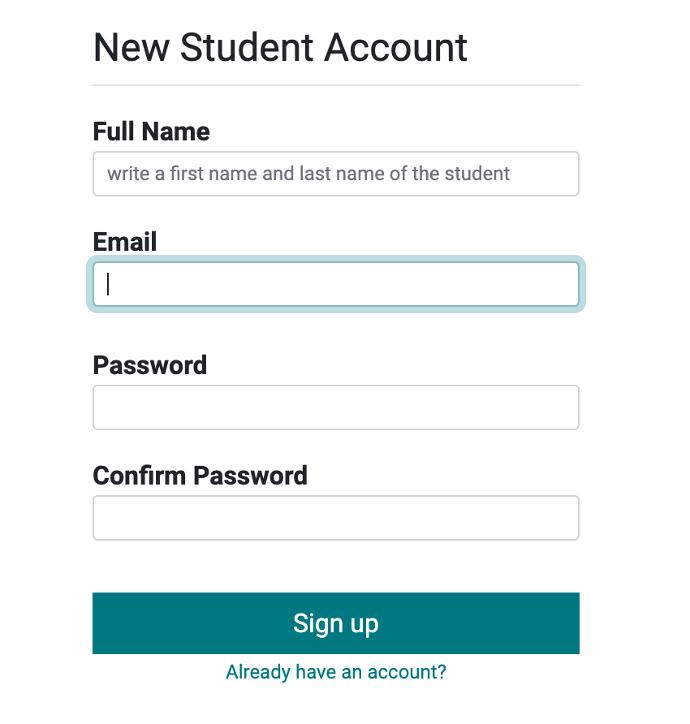This screenshot has height=724, width=690.
Task: Click the "New Student Account" heading
Action: [280, 47]
